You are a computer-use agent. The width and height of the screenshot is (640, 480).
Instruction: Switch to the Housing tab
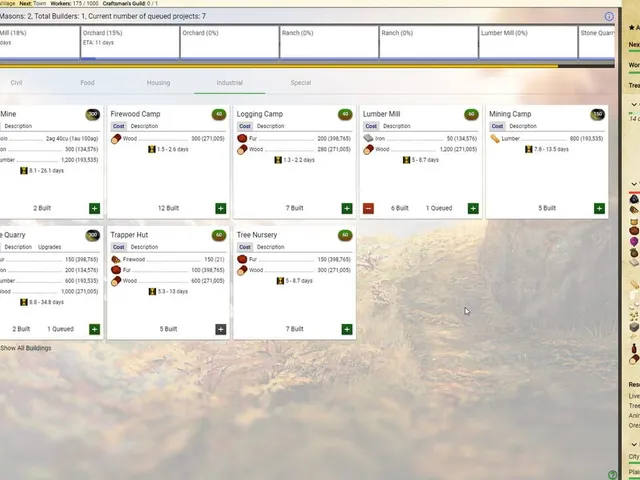(158, 83)
